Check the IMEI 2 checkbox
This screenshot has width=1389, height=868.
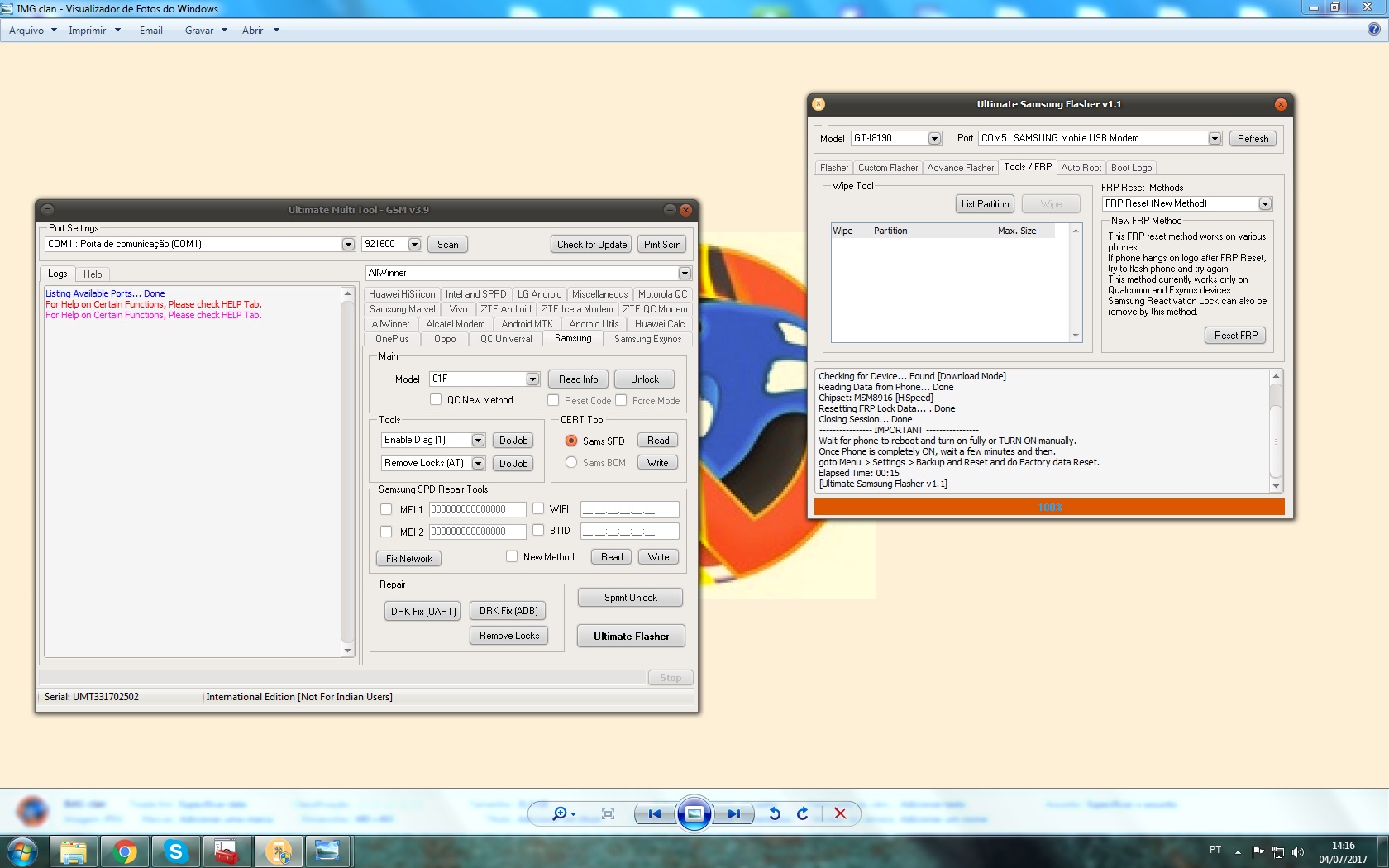point(386,532)
